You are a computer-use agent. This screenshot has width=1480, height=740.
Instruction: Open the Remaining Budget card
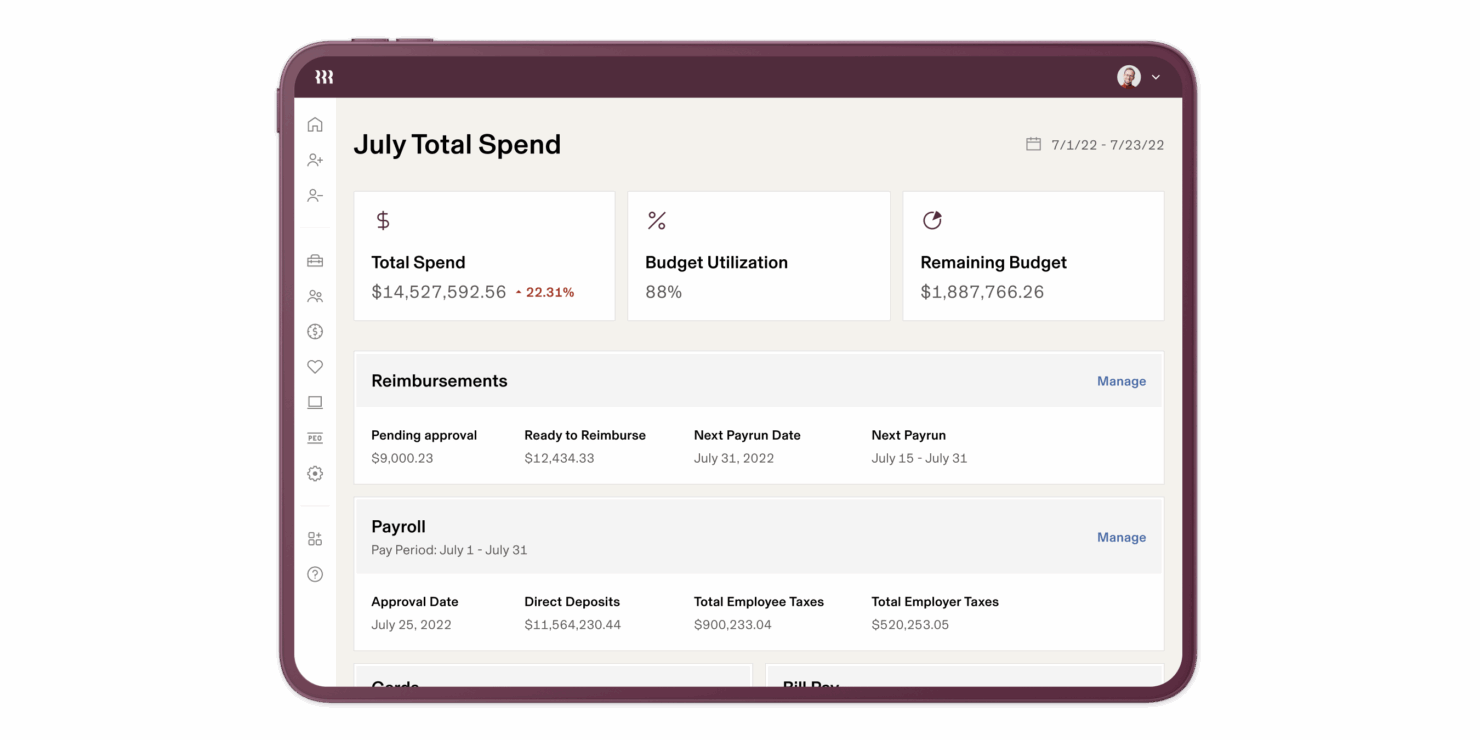click(x=1033, y=256)
